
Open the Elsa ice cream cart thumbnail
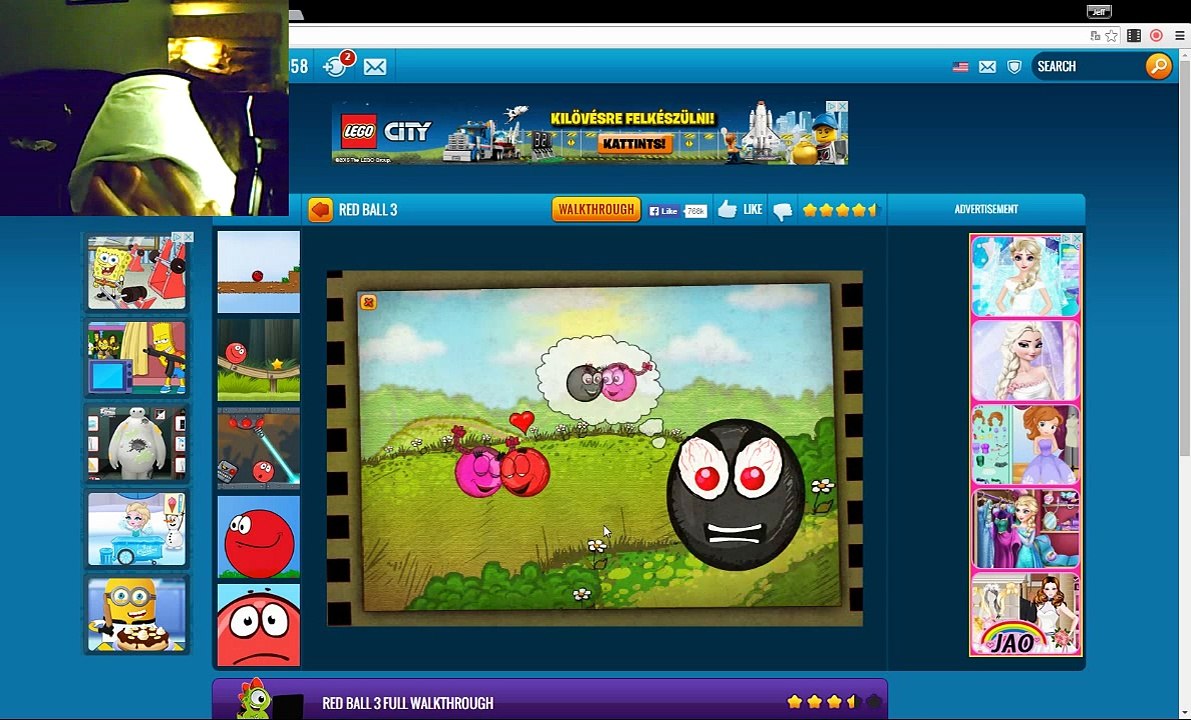click(137, 529)
